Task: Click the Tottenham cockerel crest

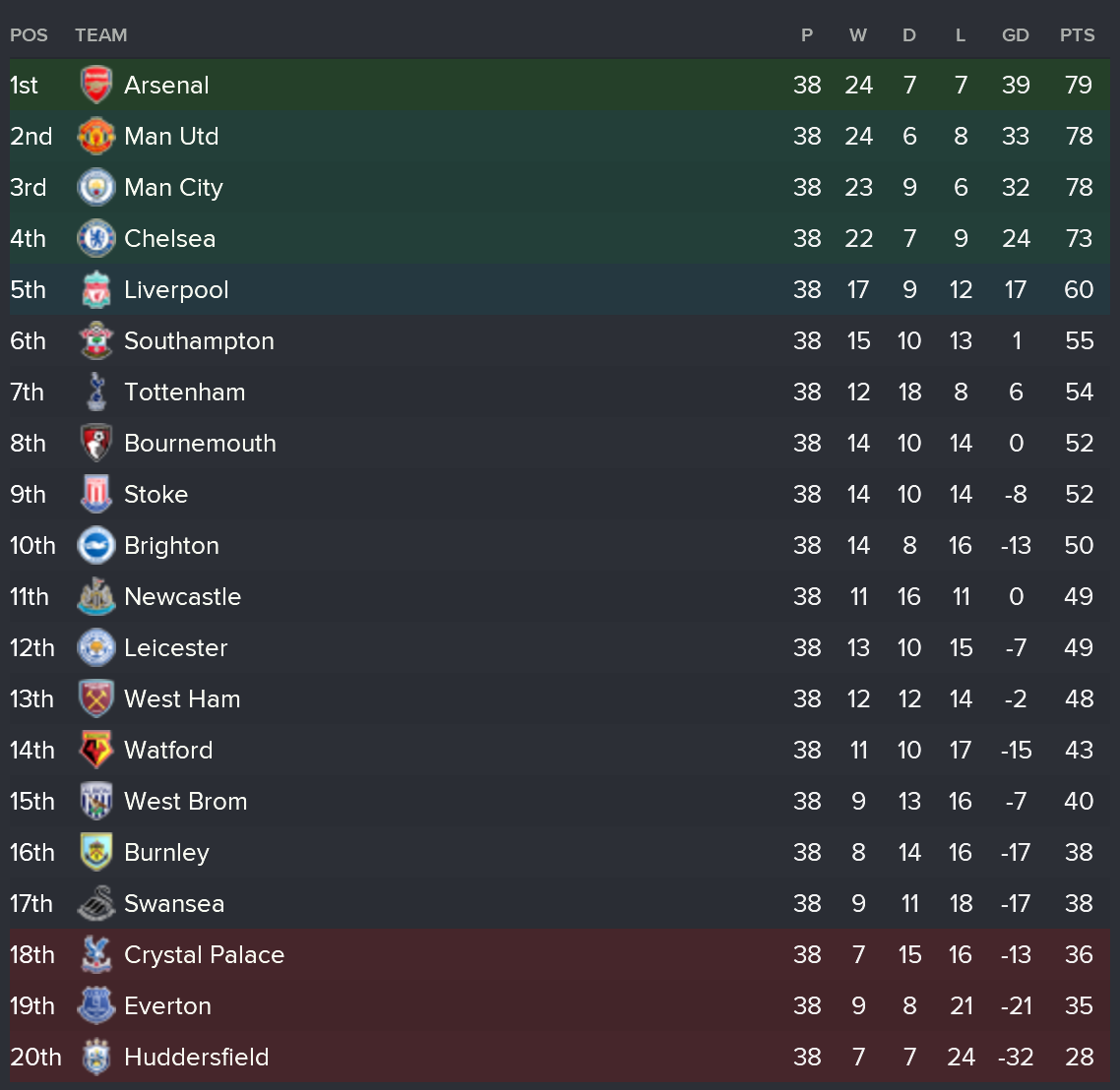Action: 96,393
